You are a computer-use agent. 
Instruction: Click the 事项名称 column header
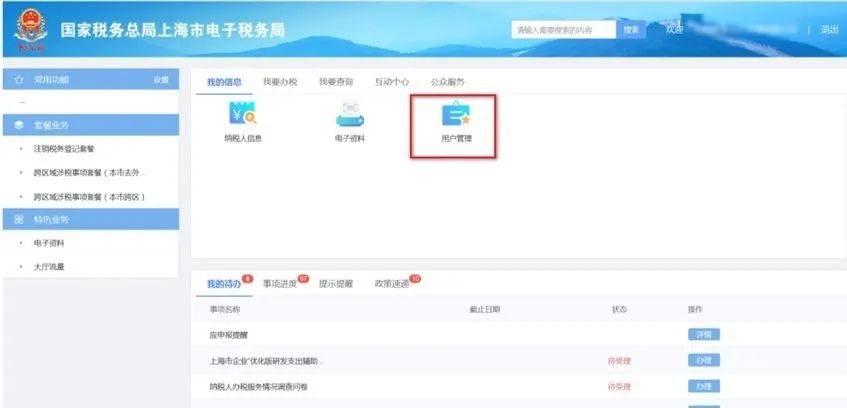point(225,310)
